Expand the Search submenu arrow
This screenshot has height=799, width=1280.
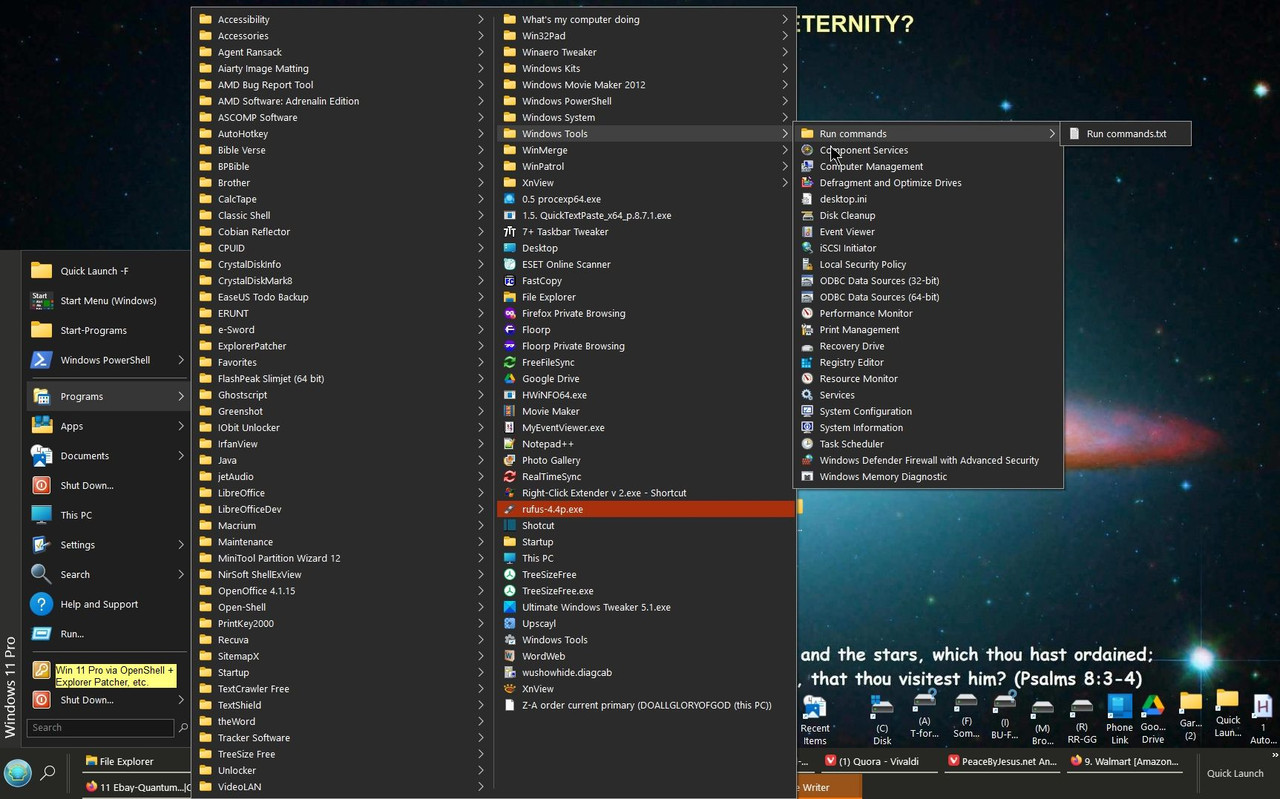pyautogui.click(x=181, y=574)
